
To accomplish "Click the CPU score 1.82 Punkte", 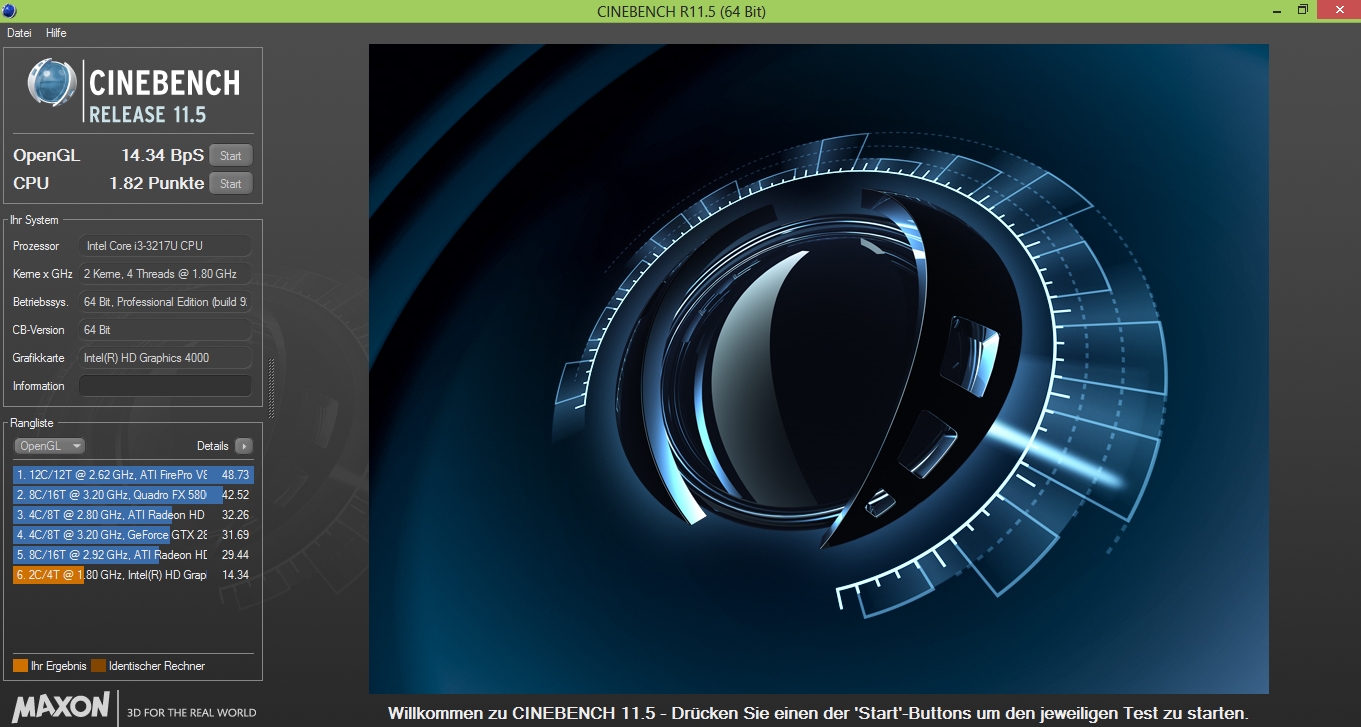I will (157, 184).
